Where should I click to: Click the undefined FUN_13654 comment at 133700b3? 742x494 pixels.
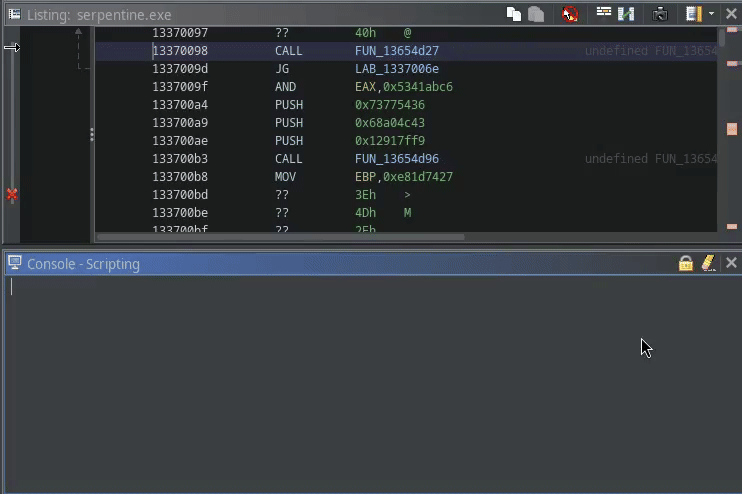click(x=651, y=159)
